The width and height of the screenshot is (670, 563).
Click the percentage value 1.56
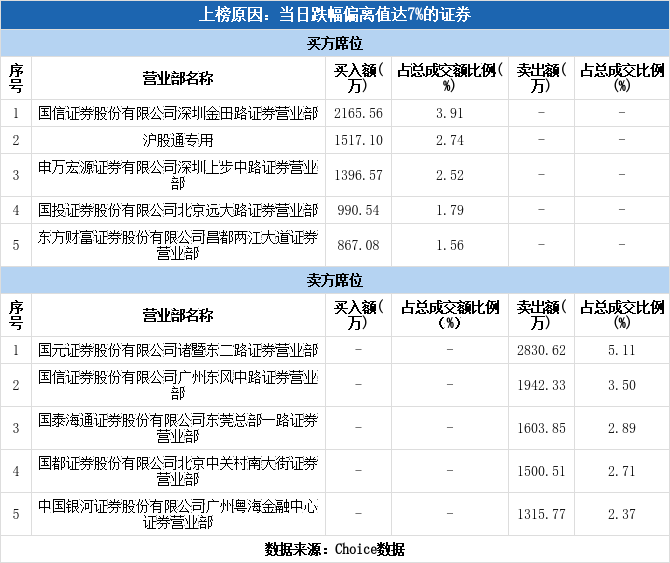[x=450, y=245]
